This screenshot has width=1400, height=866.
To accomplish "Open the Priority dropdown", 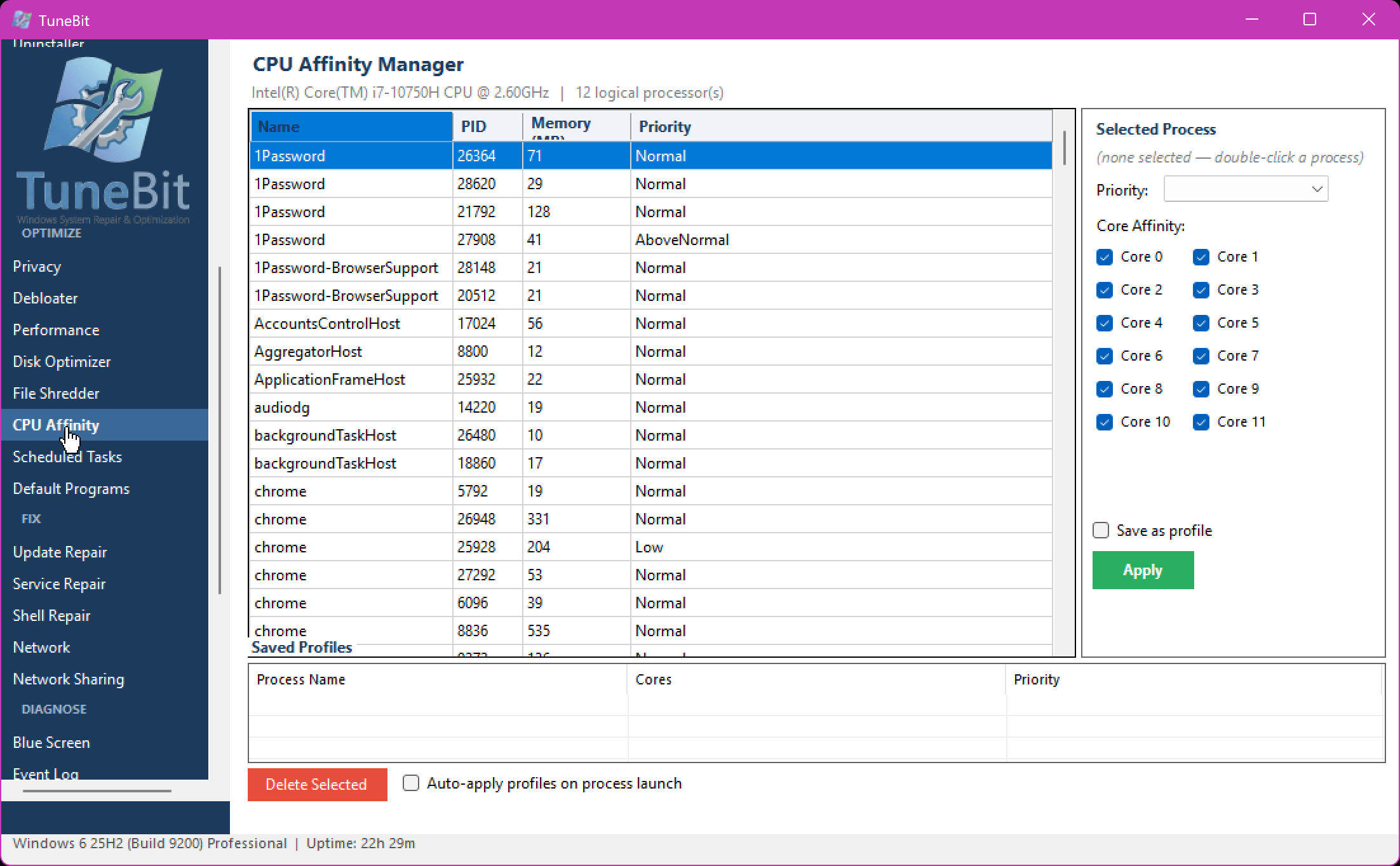I will 1246,189.
